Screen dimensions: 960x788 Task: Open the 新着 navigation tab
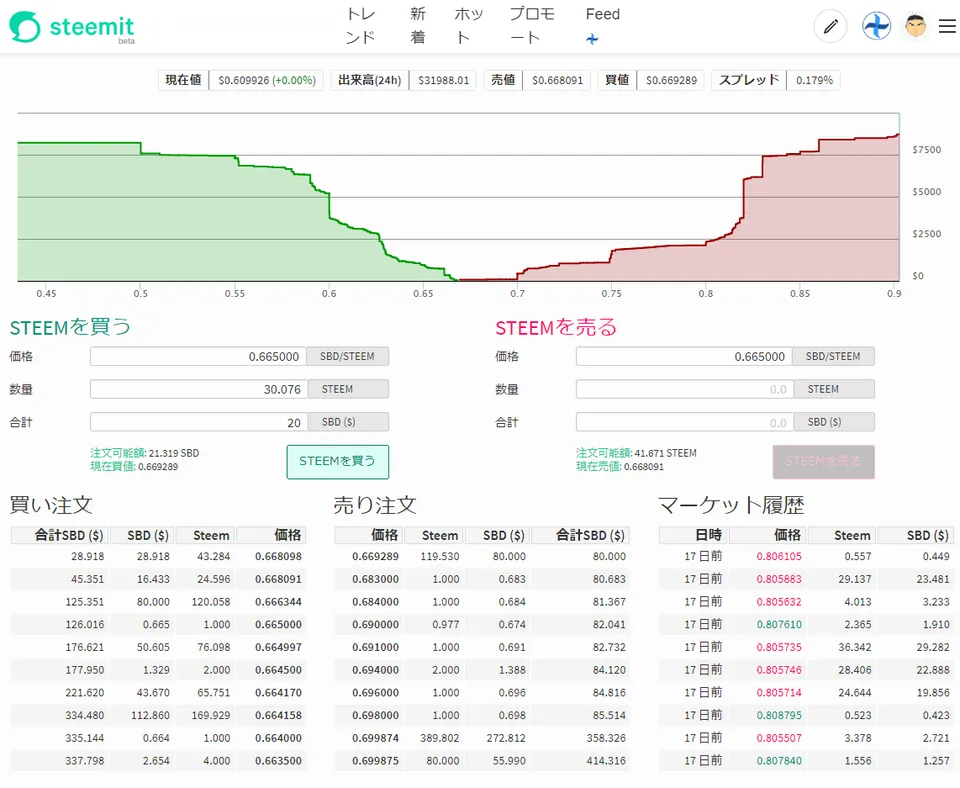(x=418, y=26)
